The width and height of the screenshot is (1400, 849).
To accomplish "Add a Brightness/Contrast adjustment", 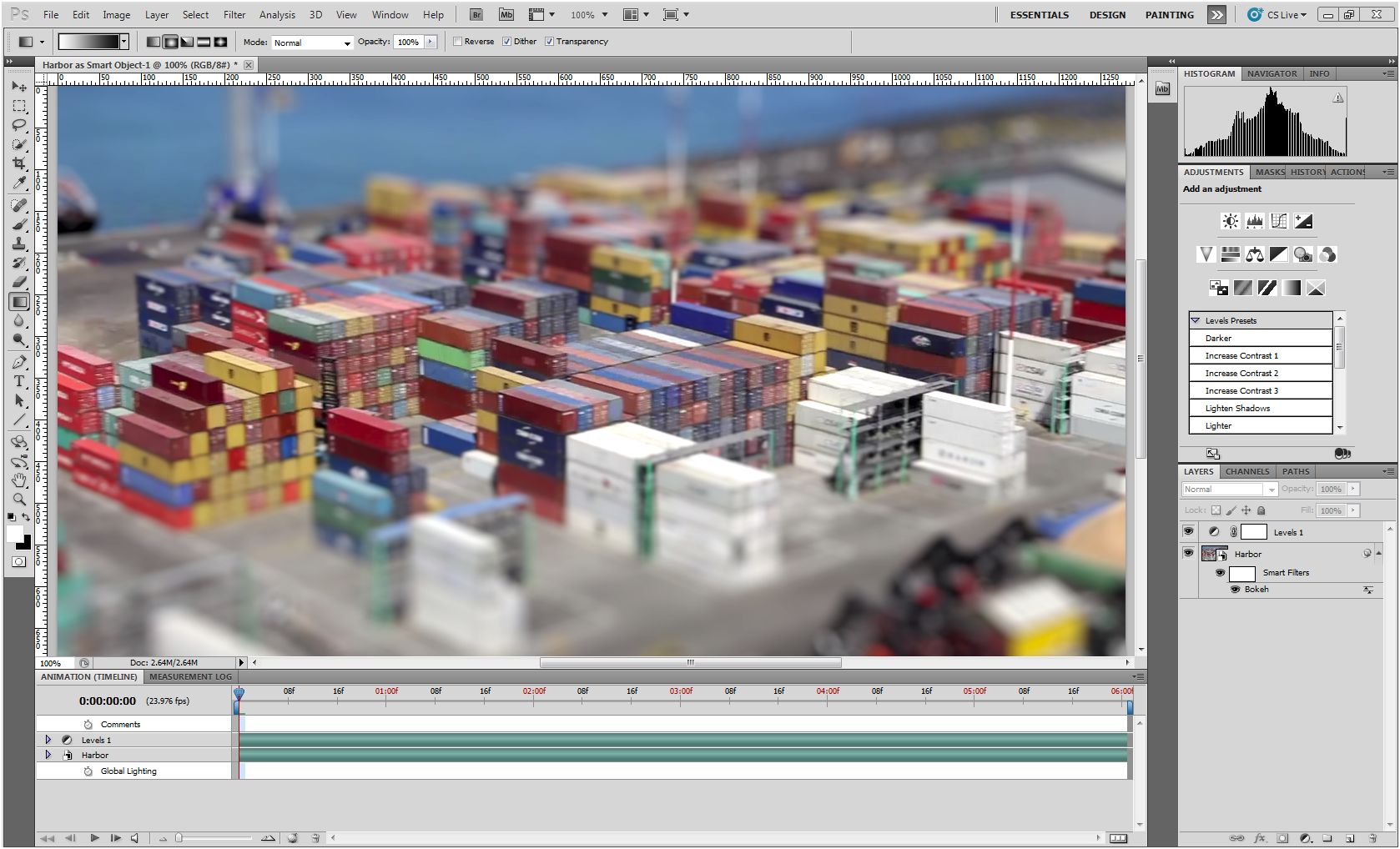I will coord(1230,221).
